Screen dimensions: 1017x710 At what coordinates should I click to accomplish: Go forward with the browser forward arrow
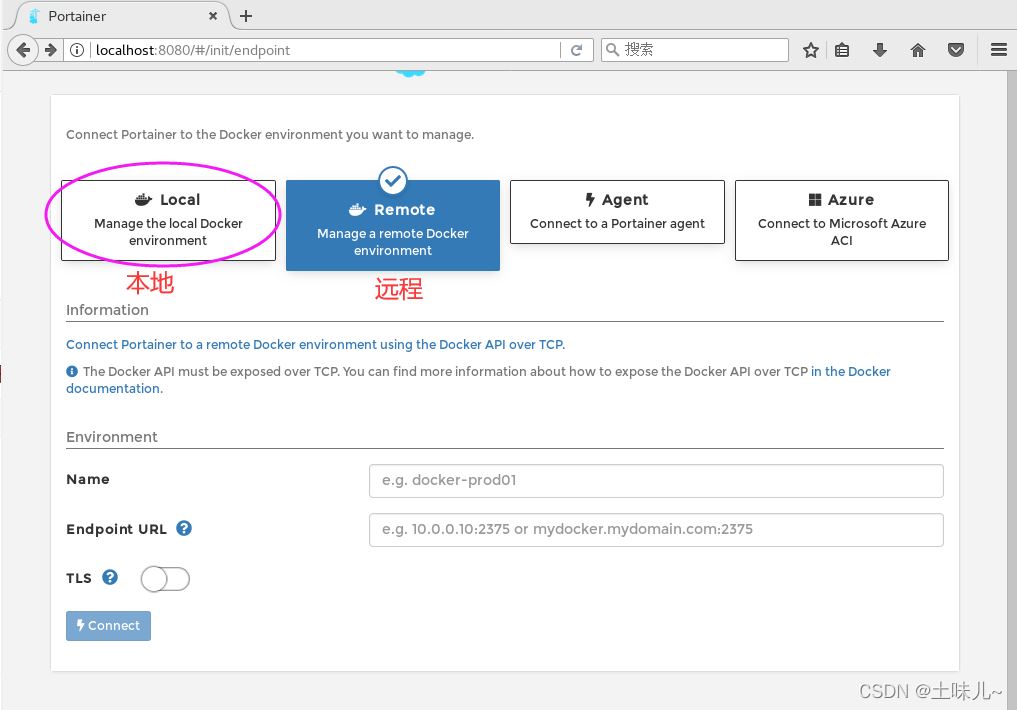[51, 50]
